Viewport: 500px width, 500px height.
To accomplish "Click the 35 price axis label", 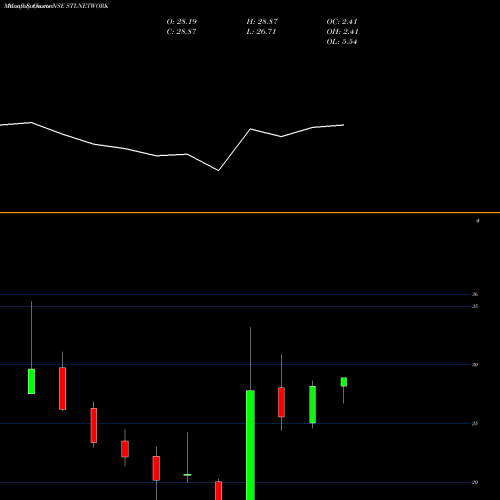I will click(x=475, y=306).
